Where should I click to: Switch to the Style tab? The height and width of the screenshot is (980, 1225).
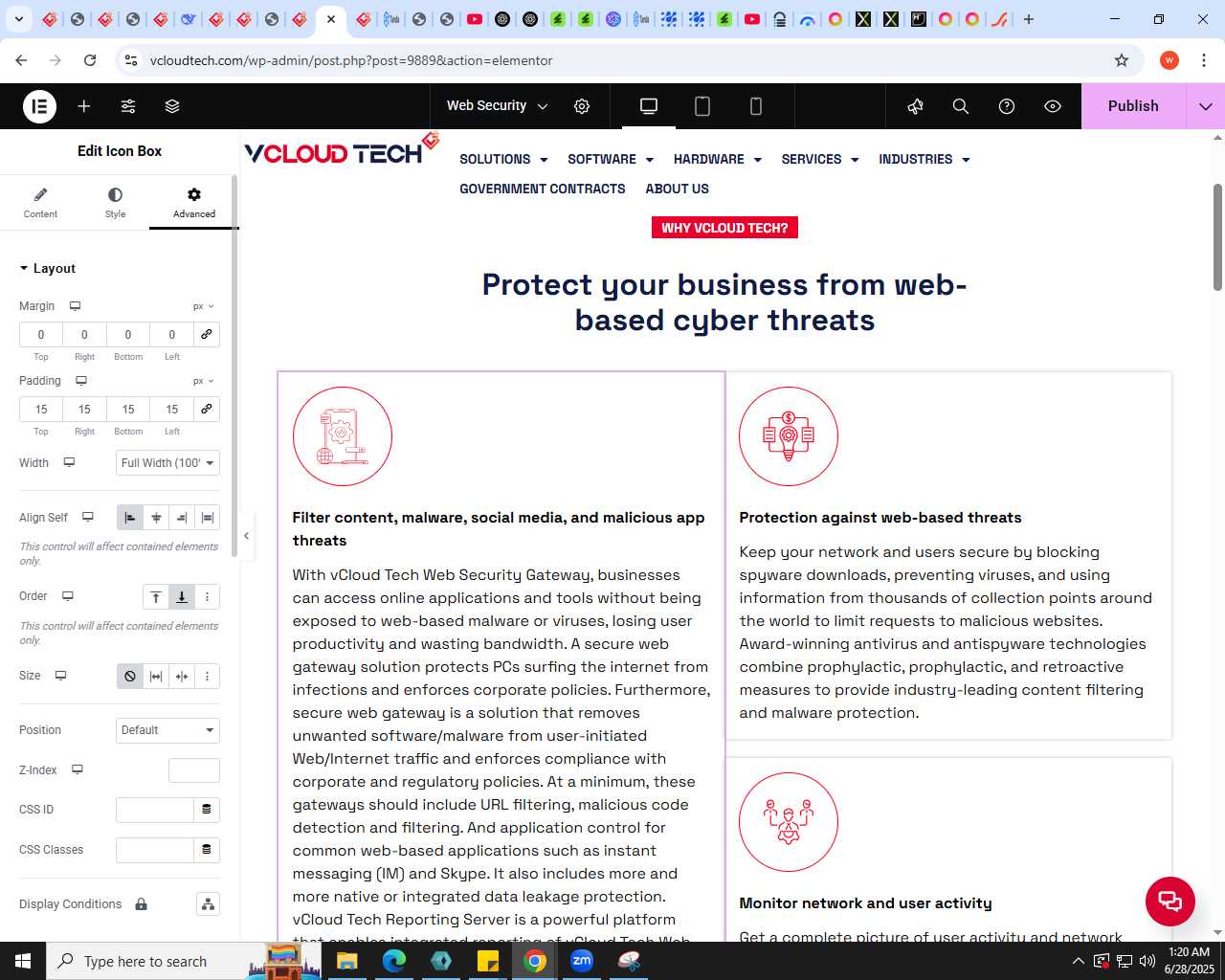point(115,203)
